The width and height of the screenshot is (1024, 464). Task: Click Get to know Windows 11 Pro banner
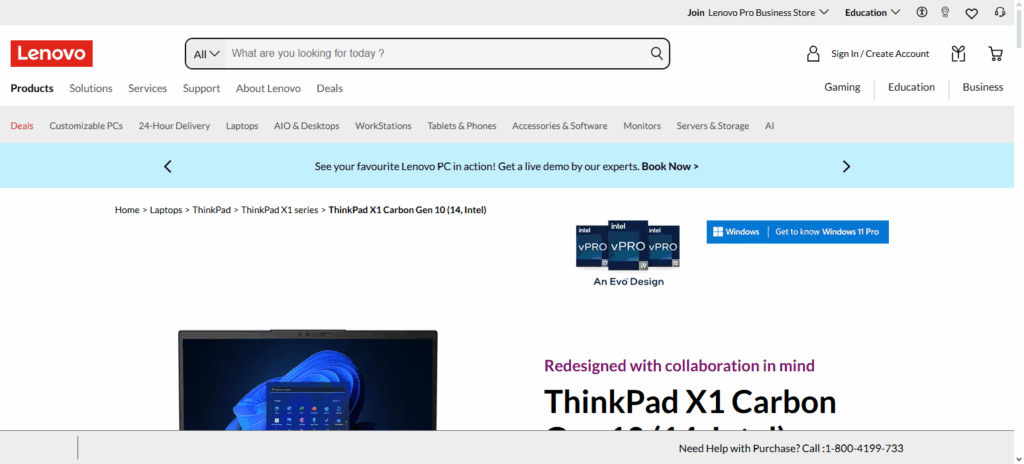[797, 232]
